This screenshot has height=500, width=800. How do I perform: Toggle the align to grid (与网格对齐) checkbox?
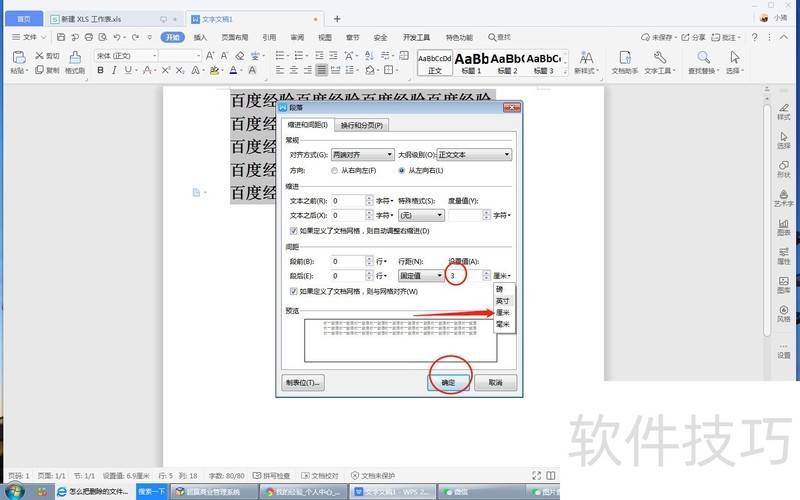(293, 291)
